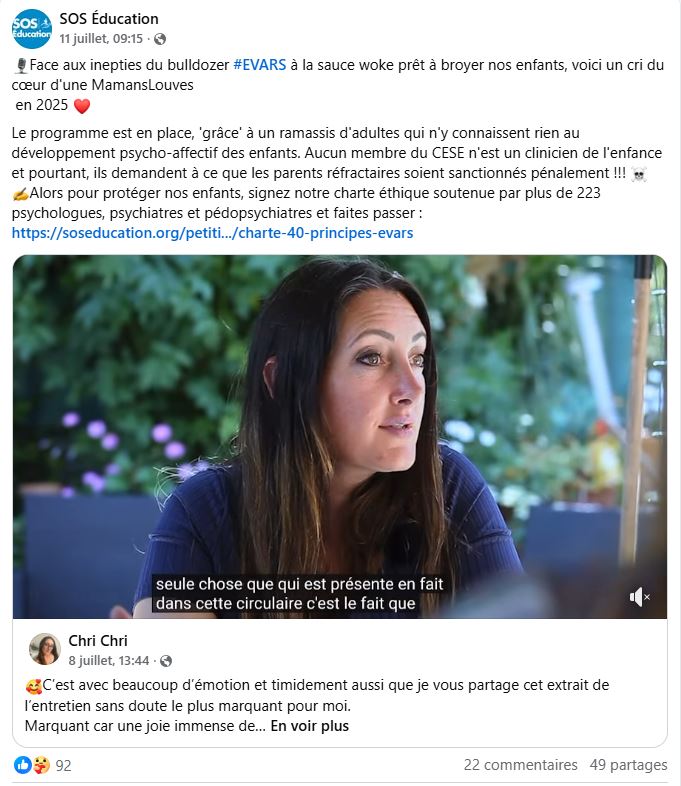The image size is (681, 786).
Task: Open the 8 juillet, 13:44 timestamp
Action: tap(109, 661)
